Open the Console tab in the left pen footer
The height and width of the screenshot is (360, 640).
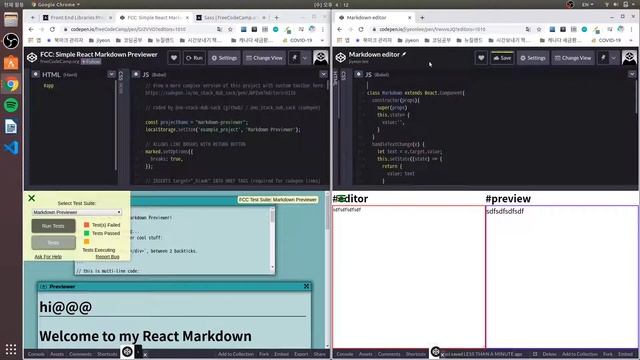[36, 354]
